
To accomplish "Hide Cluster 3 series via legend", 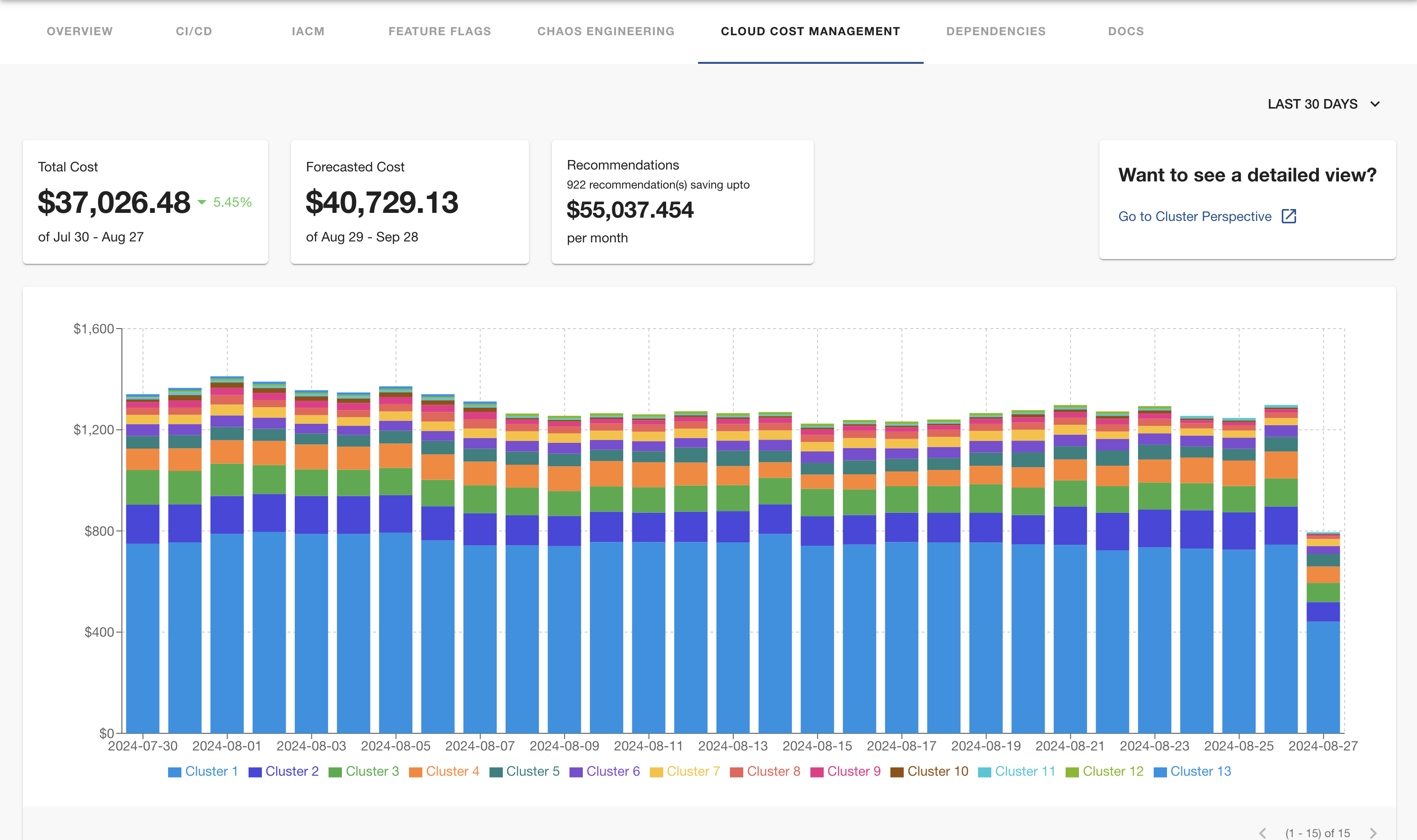I will point(372,771).
